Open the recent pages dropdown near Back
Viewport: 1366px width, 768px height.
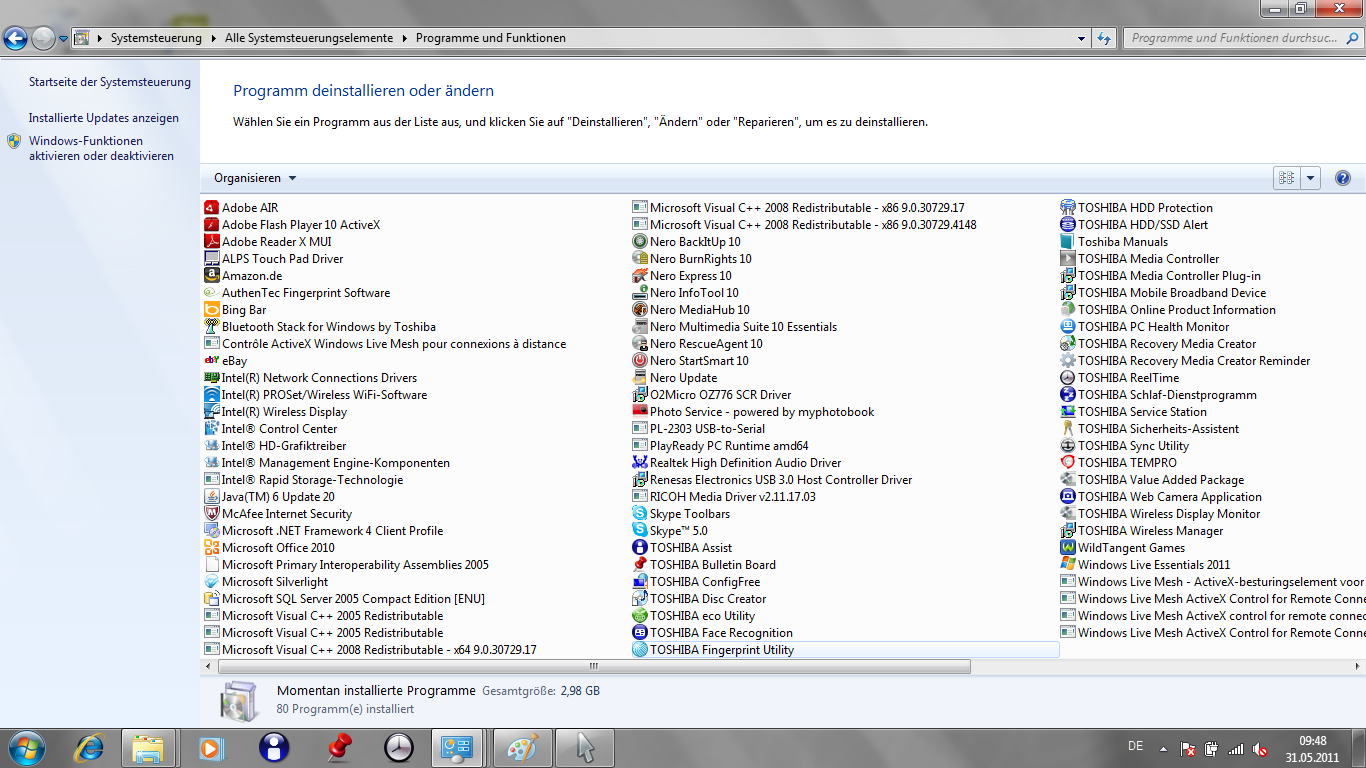pyautogui.click(x=64, y=39)
